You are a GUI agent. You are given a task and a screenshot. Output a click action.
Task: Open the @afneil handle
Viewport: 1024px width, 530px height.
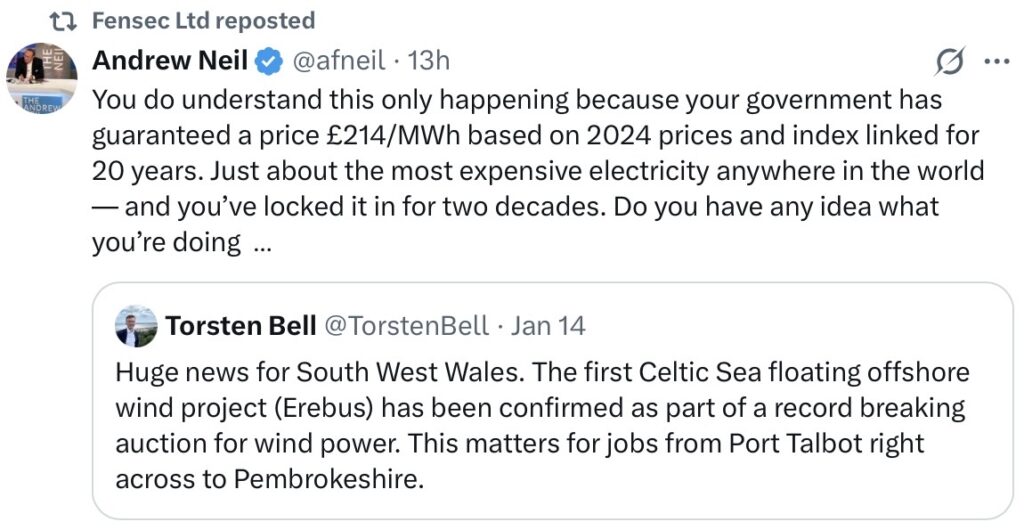click(x=339, y=61)
